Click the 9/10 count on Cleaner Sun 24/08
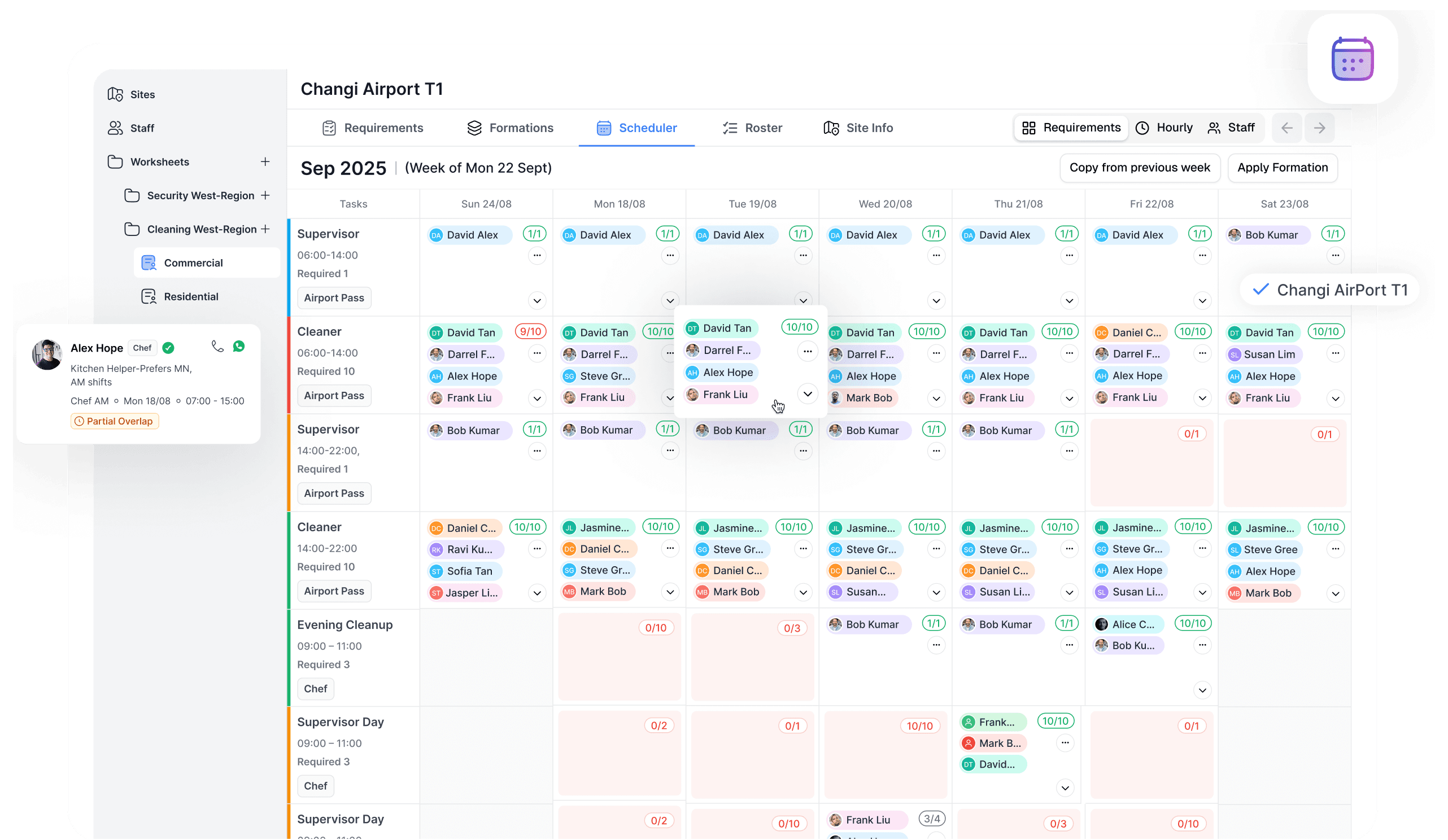This screenshot has width=1448, height=840. (x=530, y=331)
